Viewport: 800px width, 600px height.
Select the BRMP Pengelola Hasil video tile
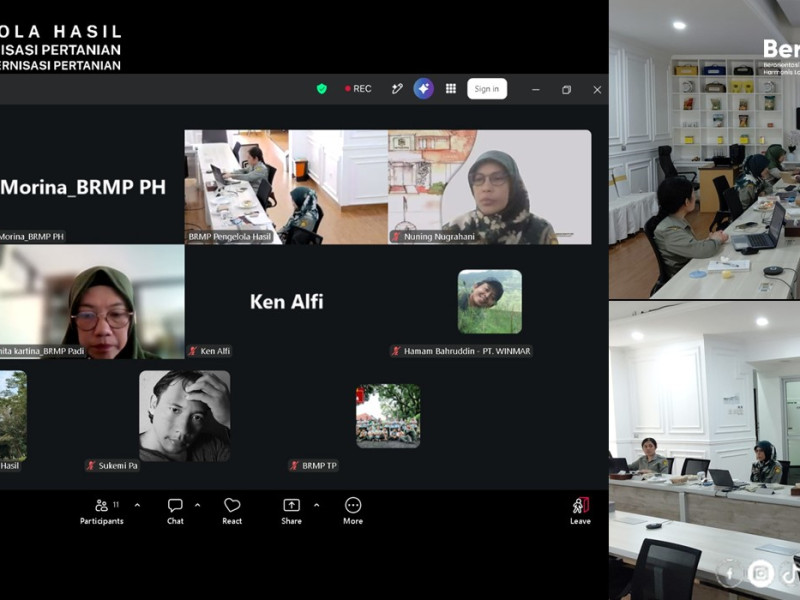click(286, 187)
